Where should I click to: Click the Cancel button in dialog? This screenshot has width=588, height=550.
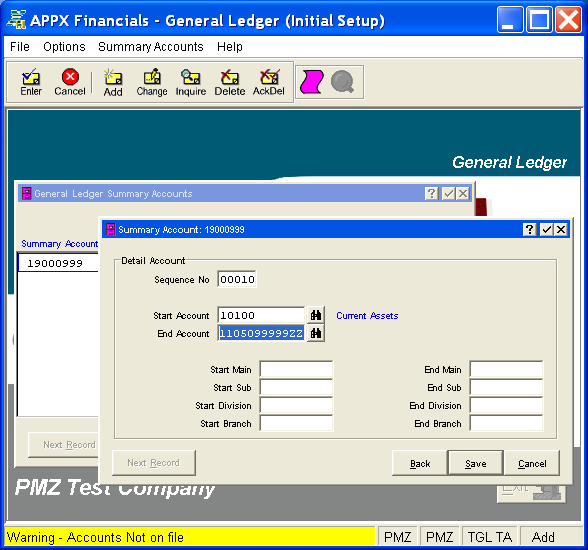coord(532,463)
